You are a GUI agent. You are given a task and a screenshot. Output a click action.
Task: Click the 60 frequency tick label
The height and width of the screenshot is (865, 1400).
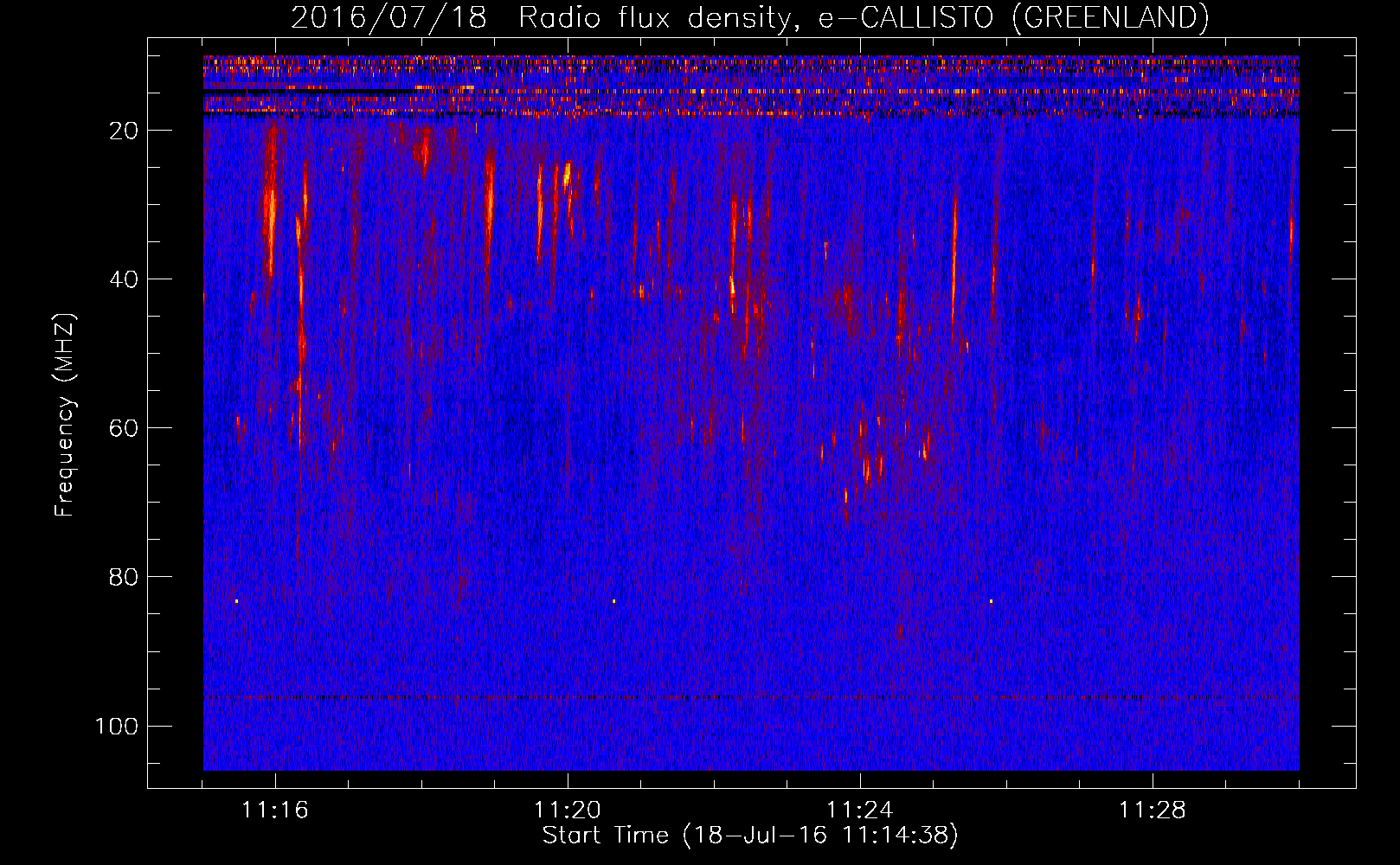(124, 428)
